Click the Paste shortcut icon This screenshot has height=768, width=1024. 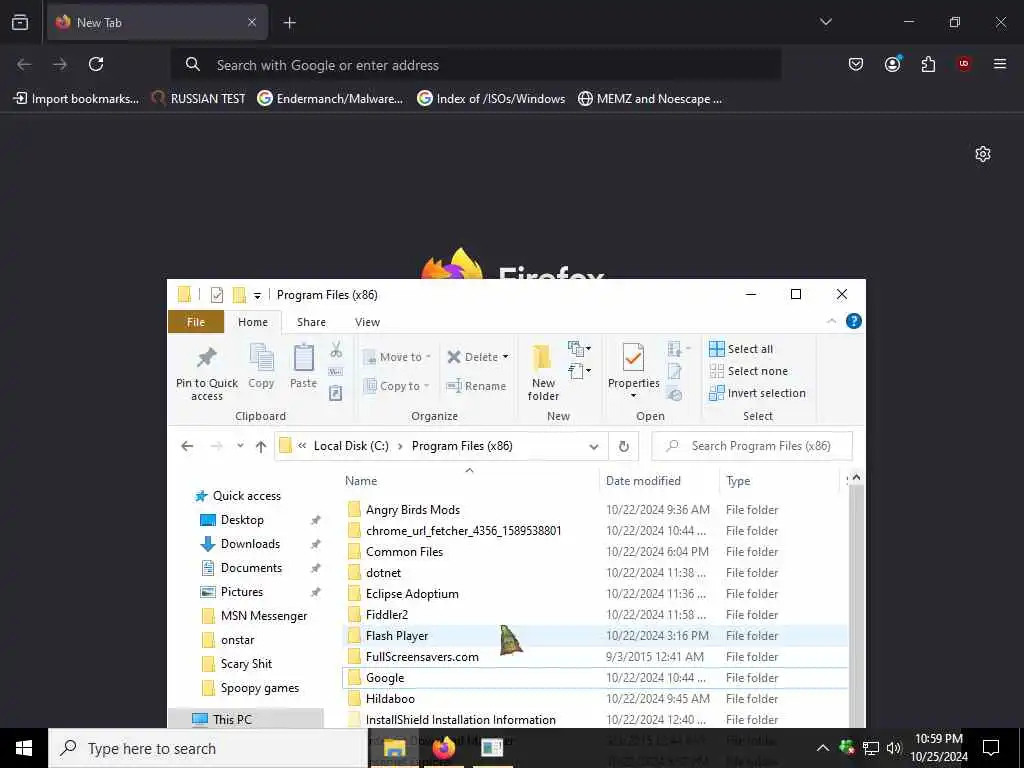pyautogui.click(x=336, y=393)
